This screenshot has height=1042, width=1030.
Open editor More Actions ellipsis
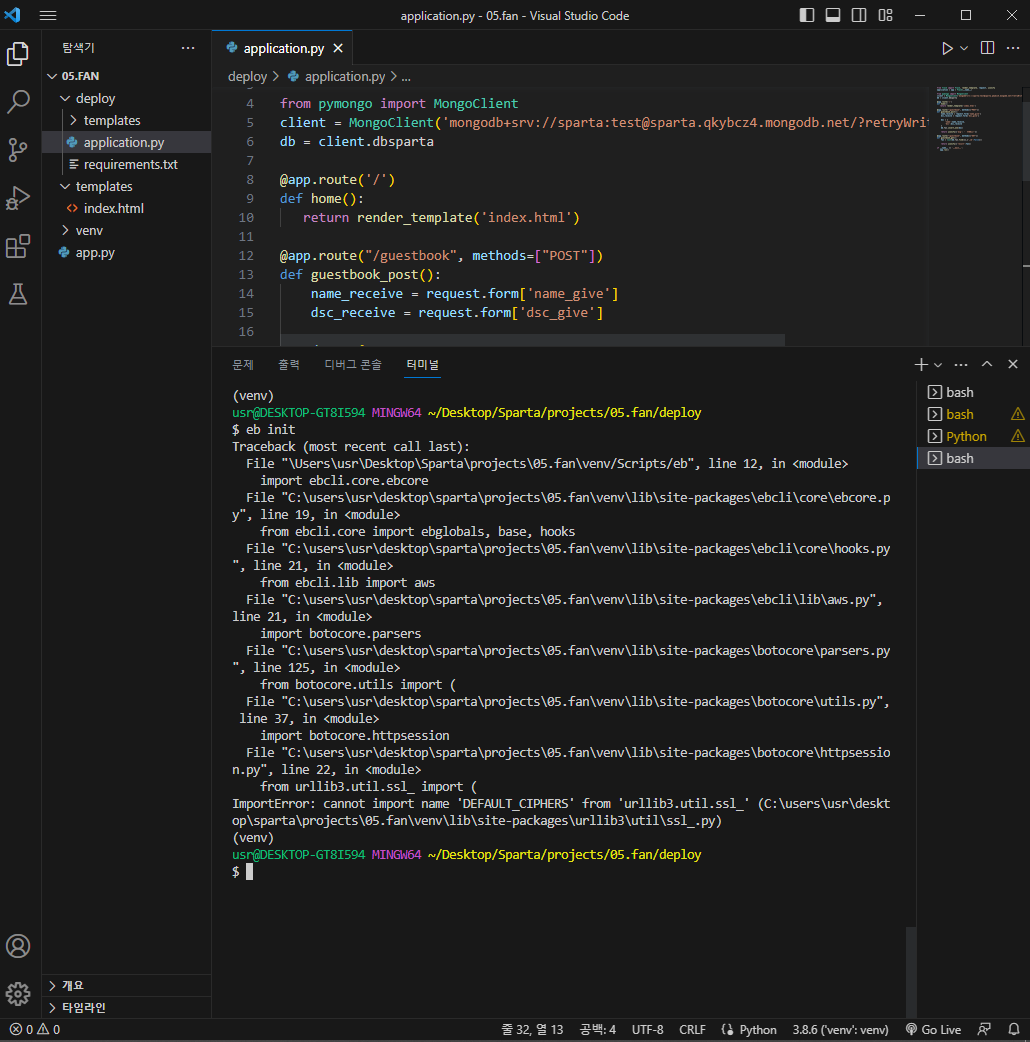coord(1013,48)
